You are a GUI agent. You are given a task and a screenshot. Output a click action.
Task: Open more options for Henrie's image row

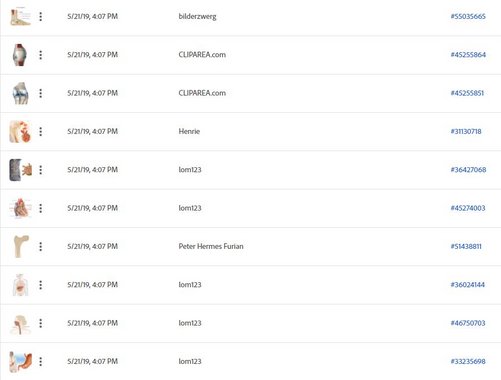coord(41,131)
